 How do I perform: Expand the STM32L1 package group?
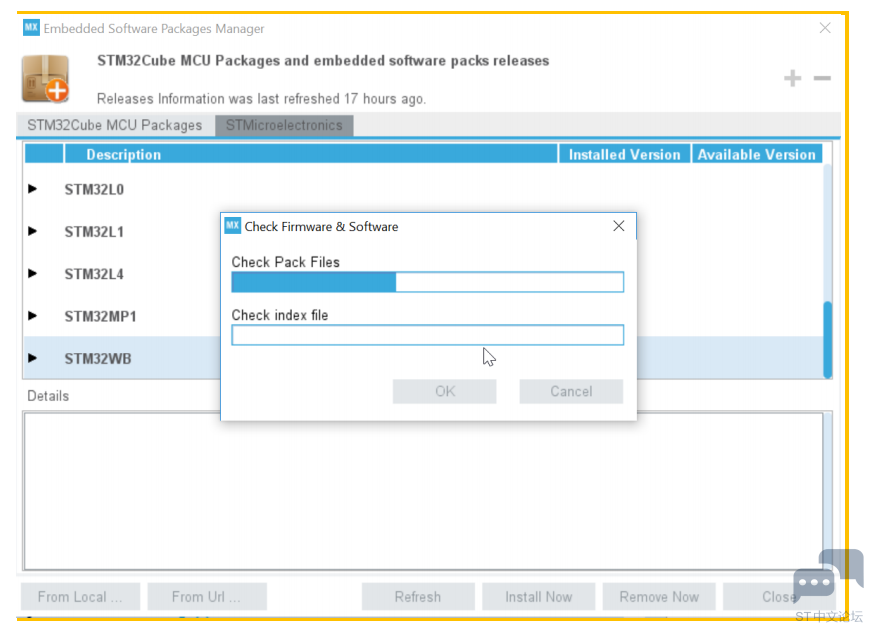point(33,231)
